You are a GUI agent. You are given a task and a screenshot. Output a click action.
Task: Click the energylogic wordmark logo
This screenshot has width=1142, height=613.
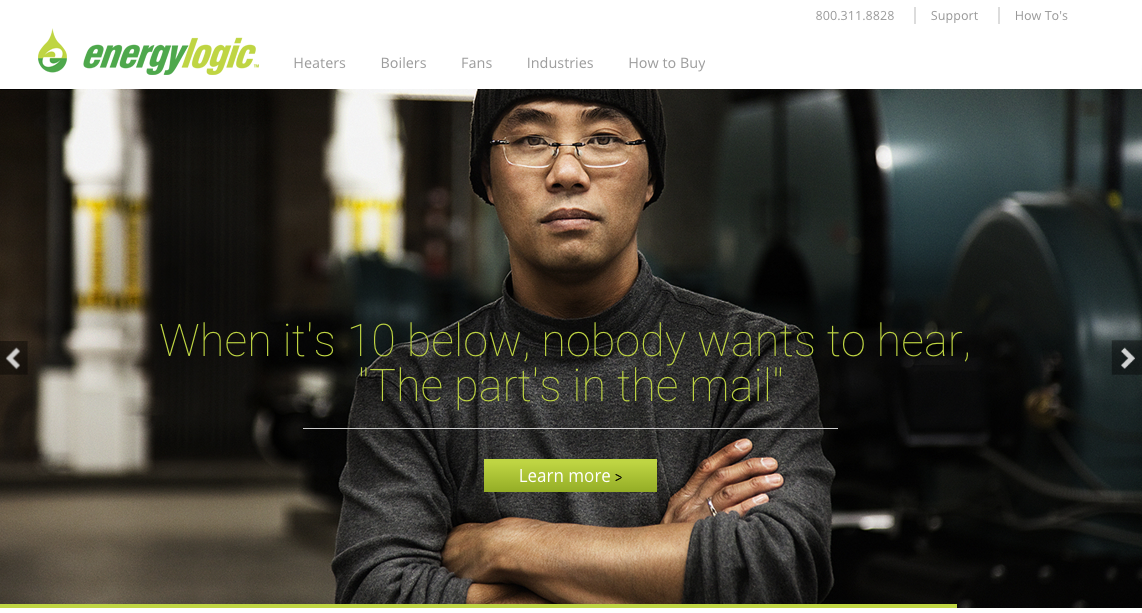tap(170, 56)
